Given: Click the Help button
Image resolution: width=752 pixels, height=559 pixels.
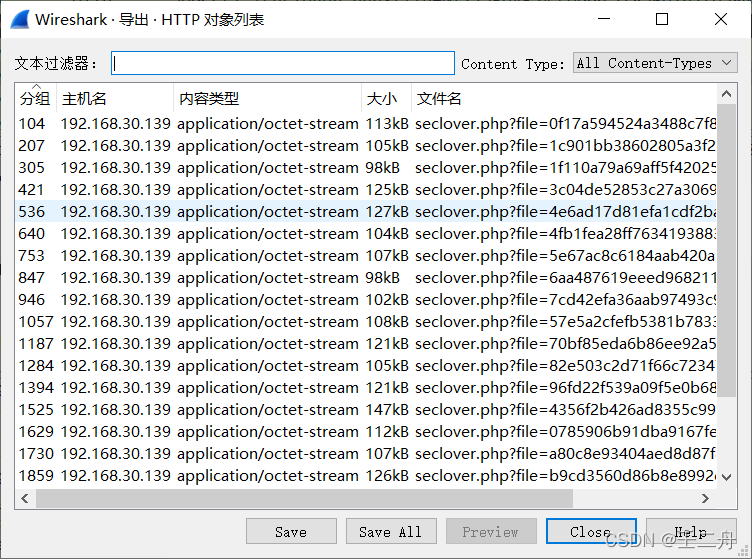Looking at the screenshot, I should tap(691, 532).
